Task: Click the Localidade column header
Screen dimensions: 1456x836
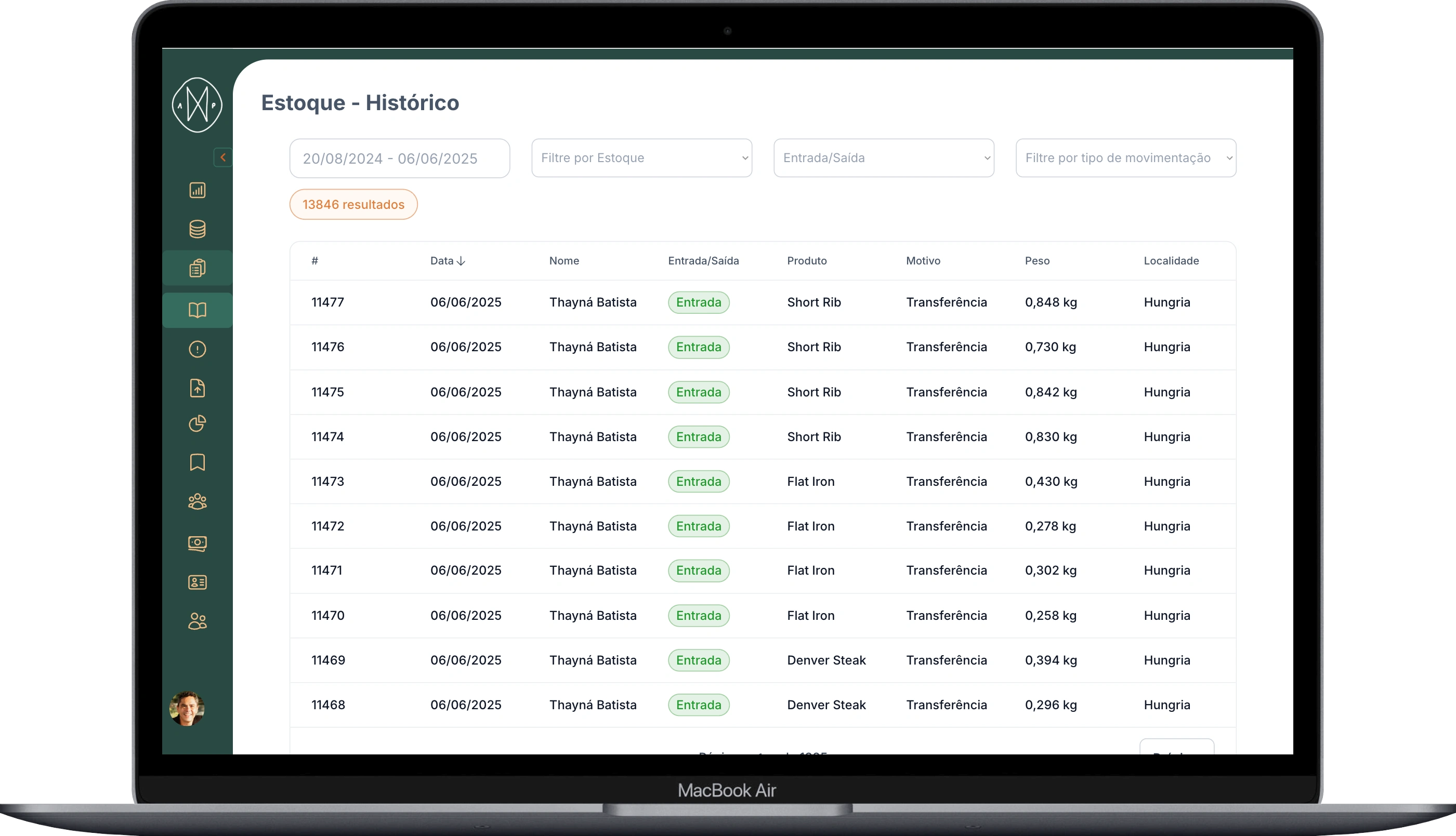Action: tap(1171, 261)
